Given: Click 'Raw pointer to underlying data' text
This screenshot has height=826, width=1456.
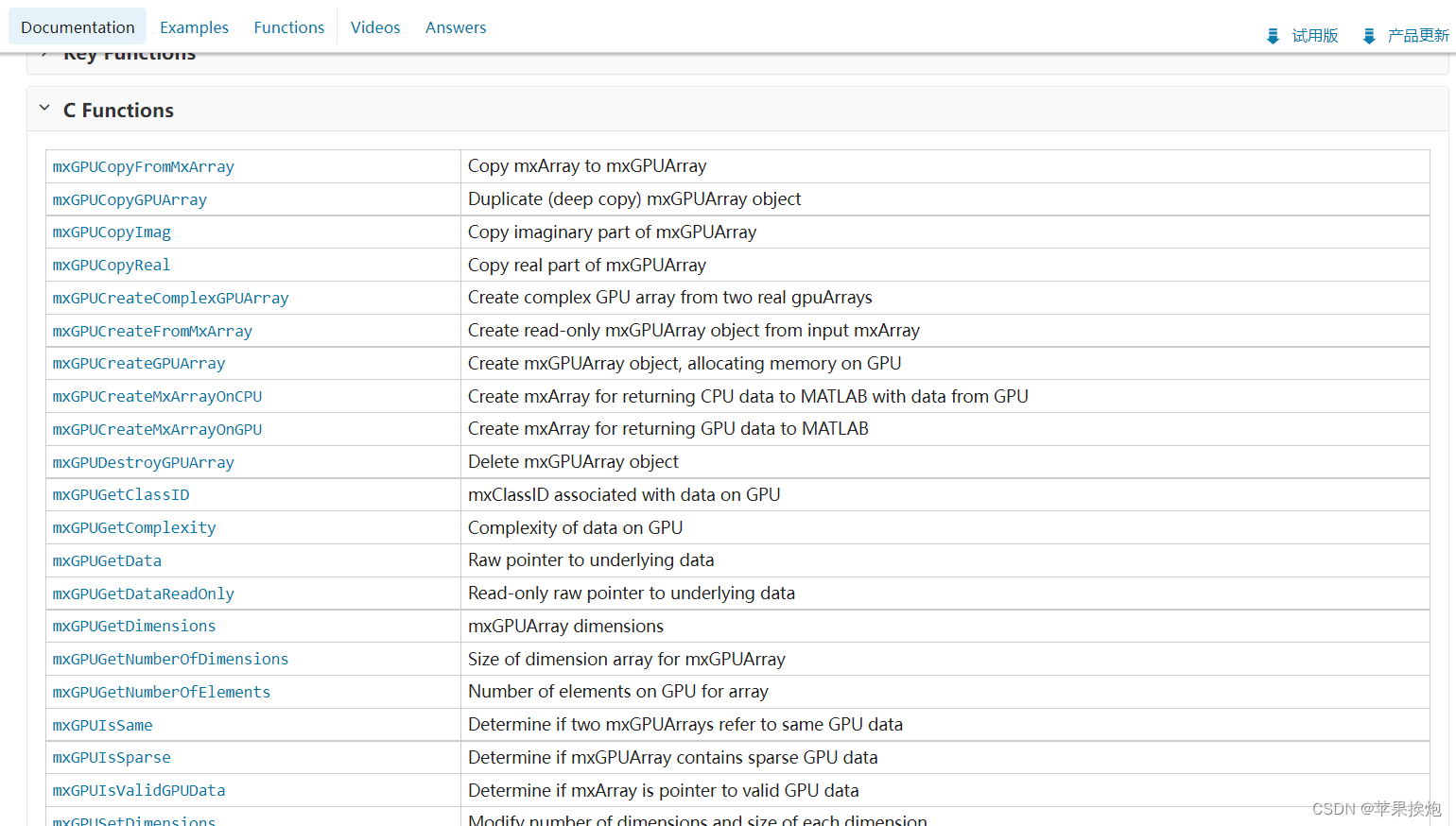Looking at the screenshot, I should 591,560.
